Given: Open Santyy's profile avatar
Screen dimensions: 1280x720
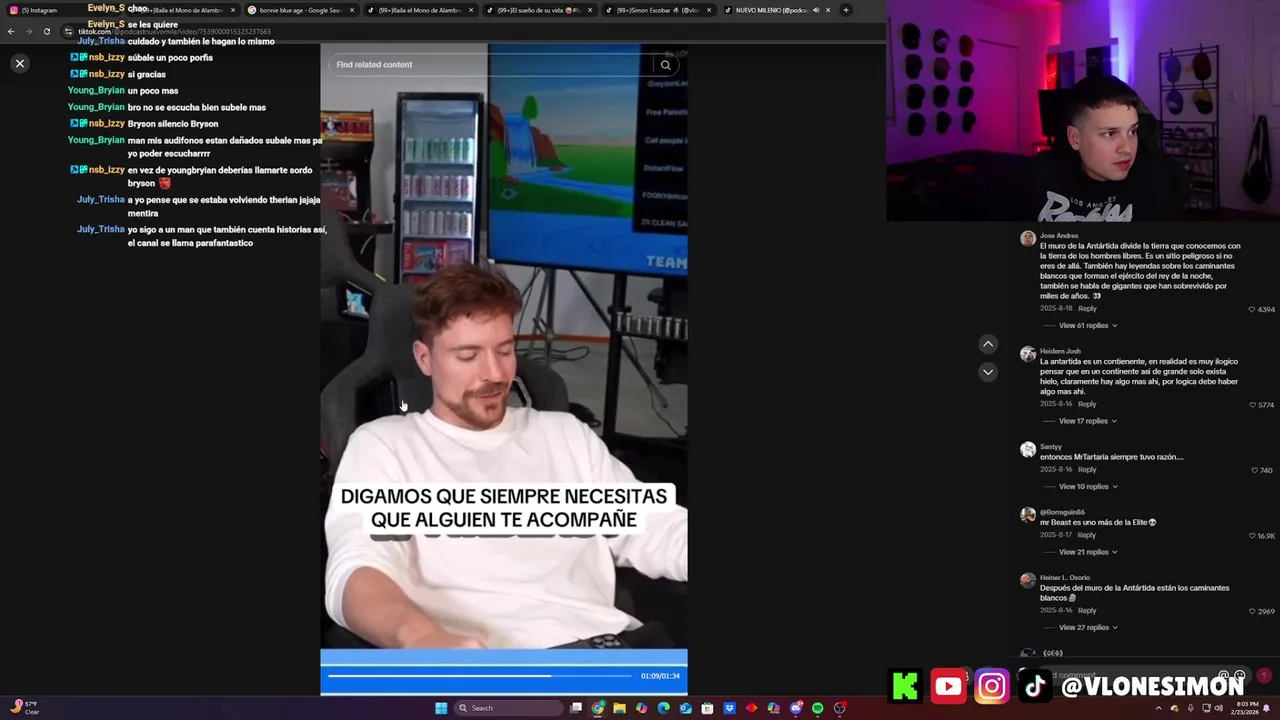Looking at the screenshot, I should pos(1027,450).
